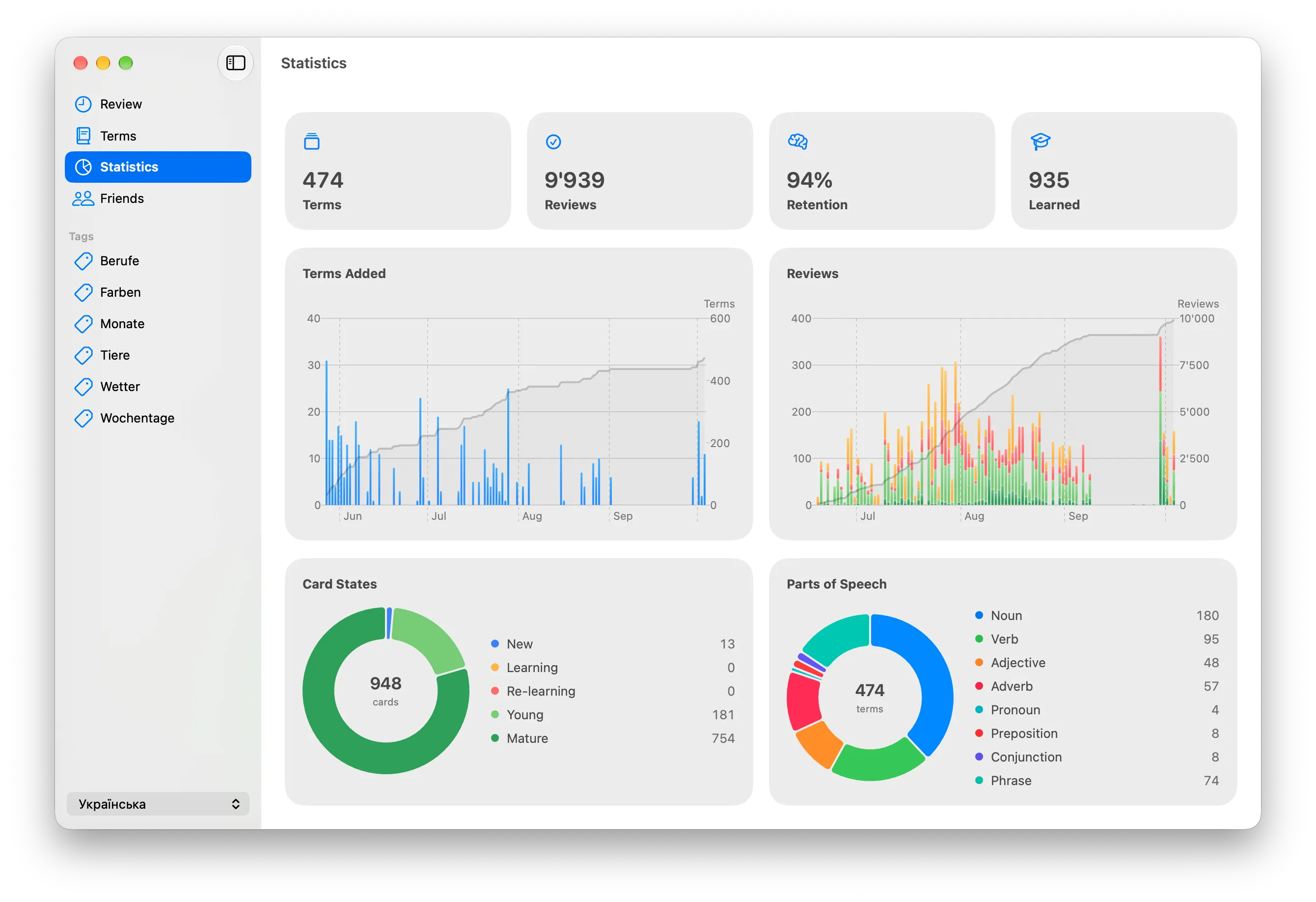Select the Wetter tag
Screen dimensions: 1316x902
(x=158, y=387)
